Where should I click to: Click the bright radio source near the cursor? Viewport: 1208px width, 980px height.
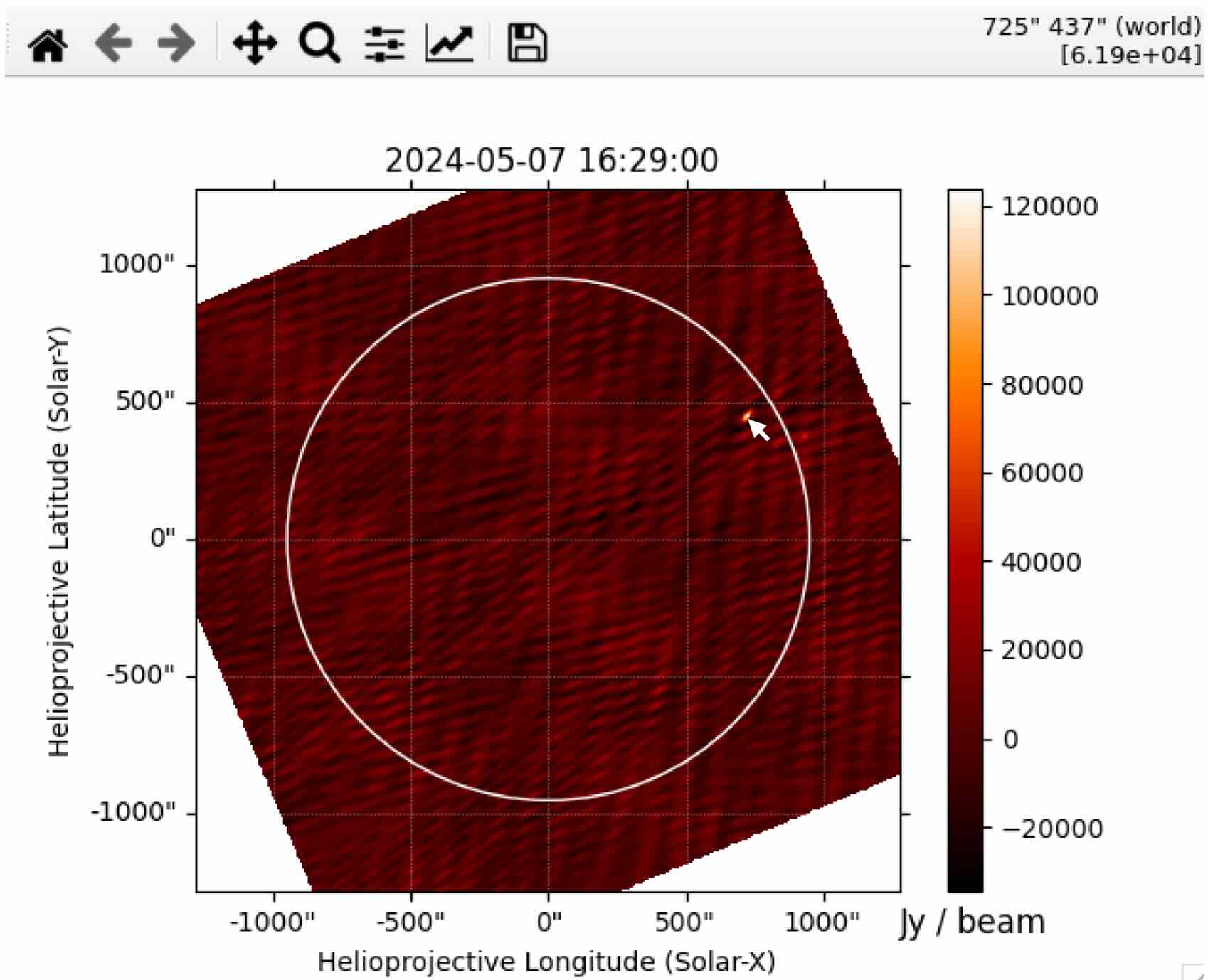coord(746,417)
